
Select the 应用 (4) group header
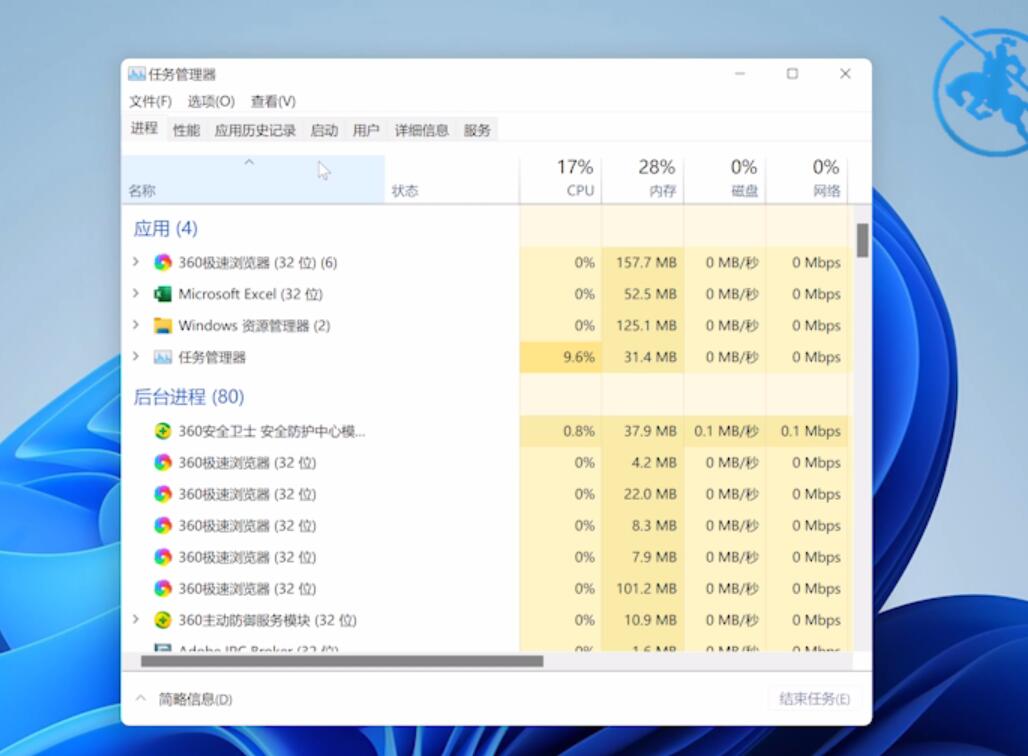click(x=165, y=228)
